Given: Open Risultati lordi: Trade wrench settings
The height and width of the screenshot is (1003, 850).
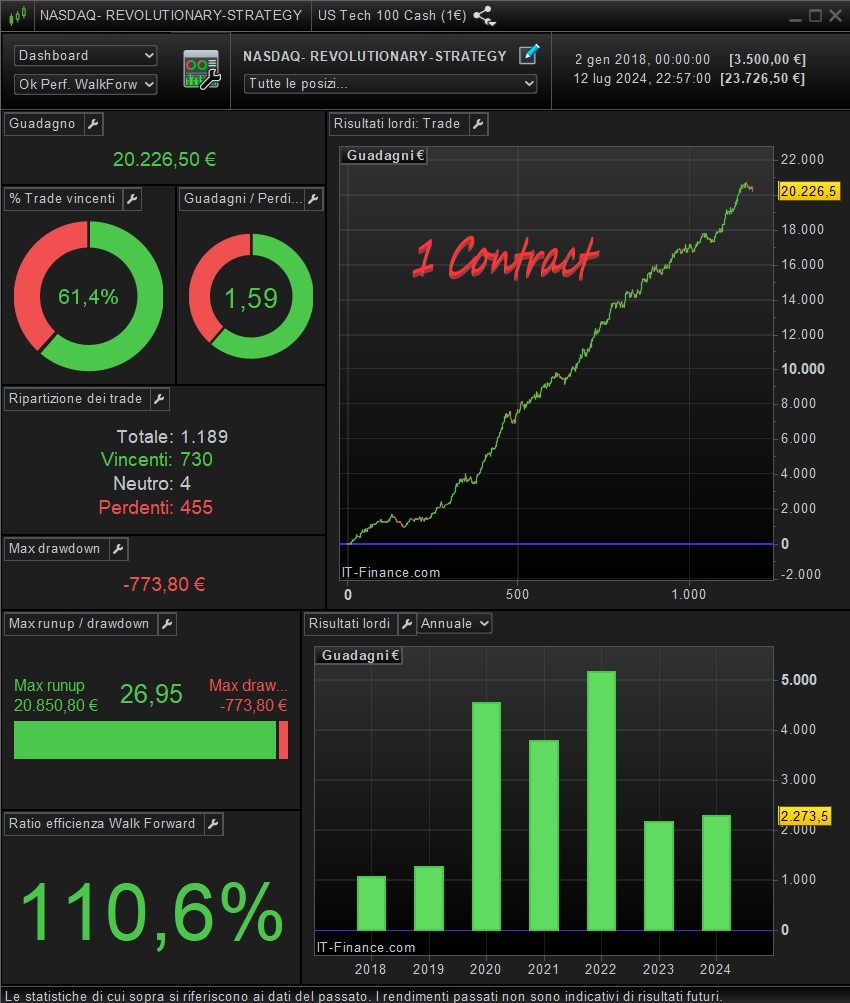Looking at the screenshot, I should tap(478, 124).
